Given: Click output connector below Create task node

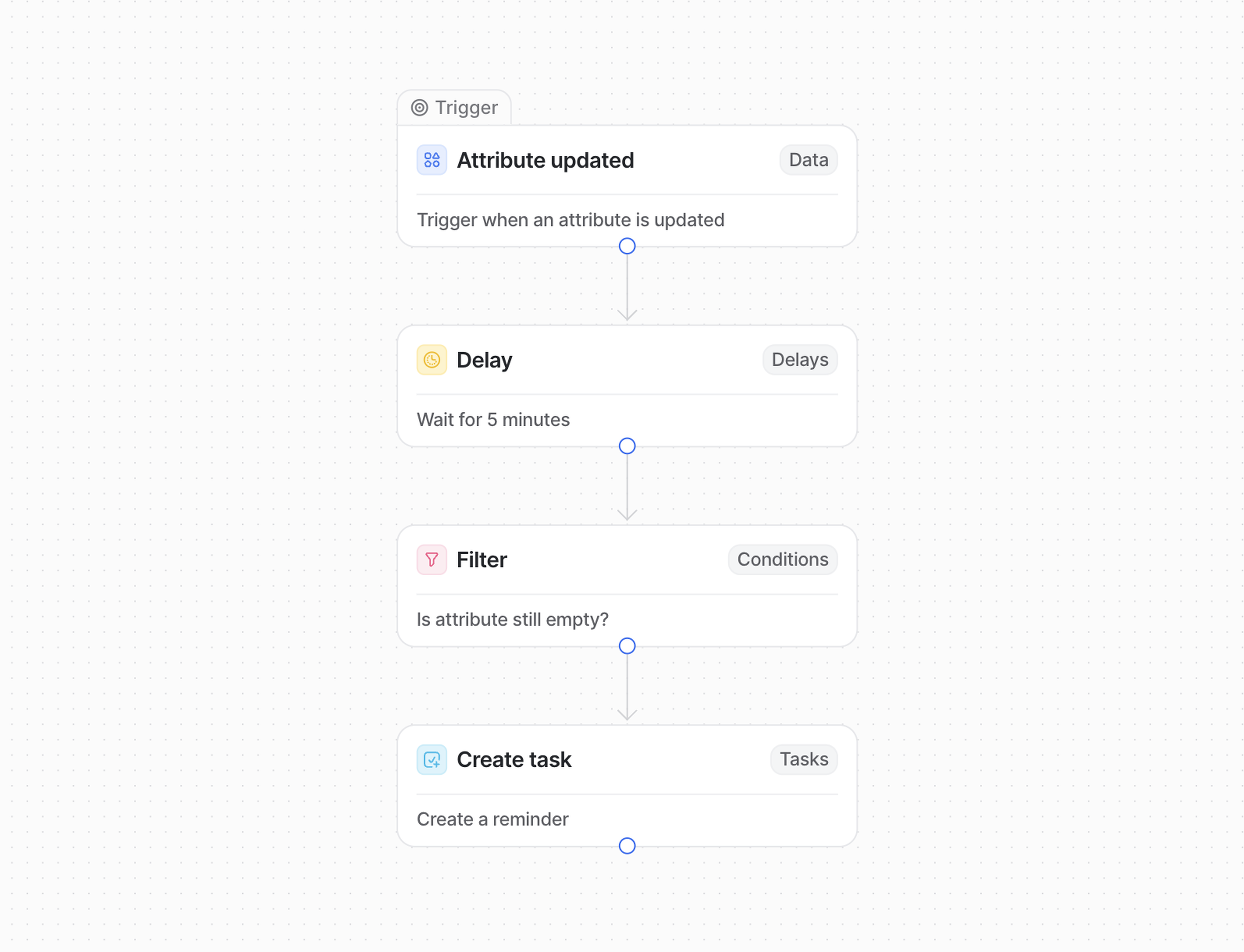Looking at the screenshot, I should point(627,846).
